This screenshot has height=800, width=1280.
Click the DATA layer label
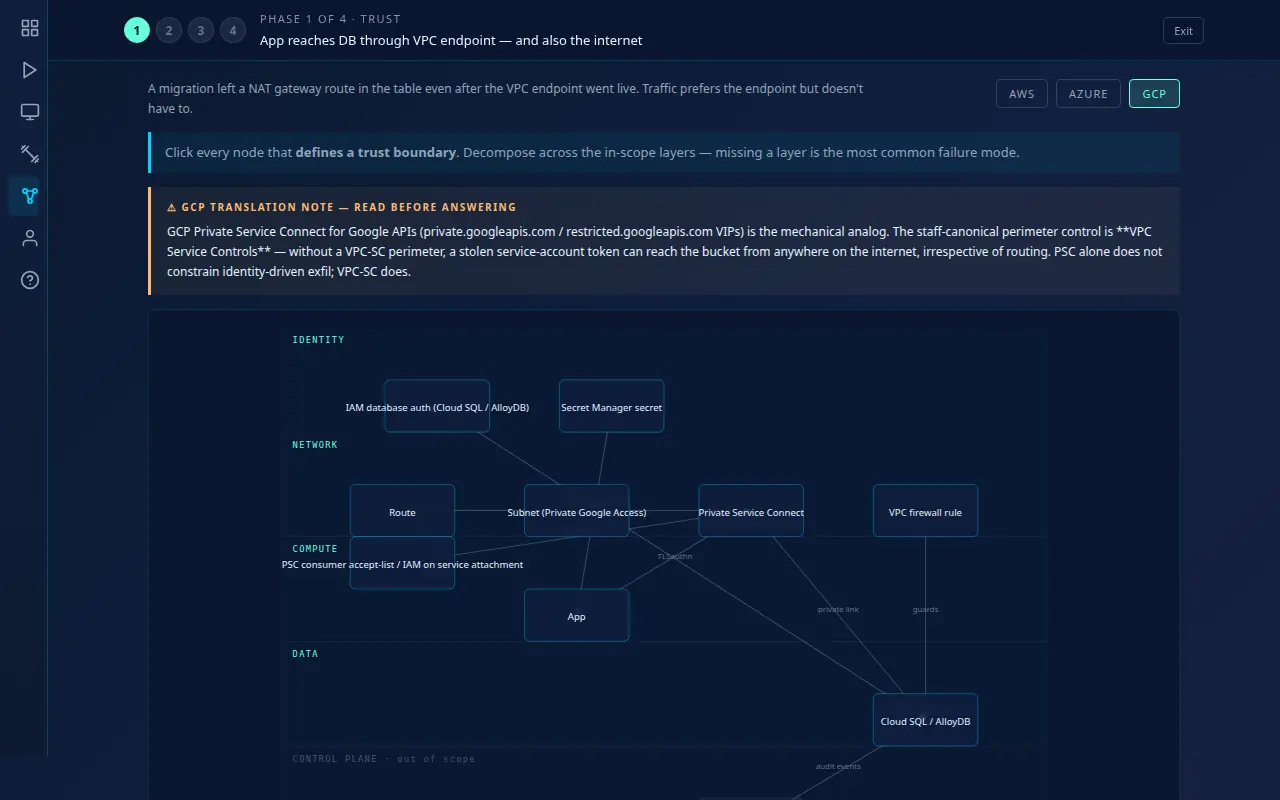pyautogui.click(x=305, y=654)
